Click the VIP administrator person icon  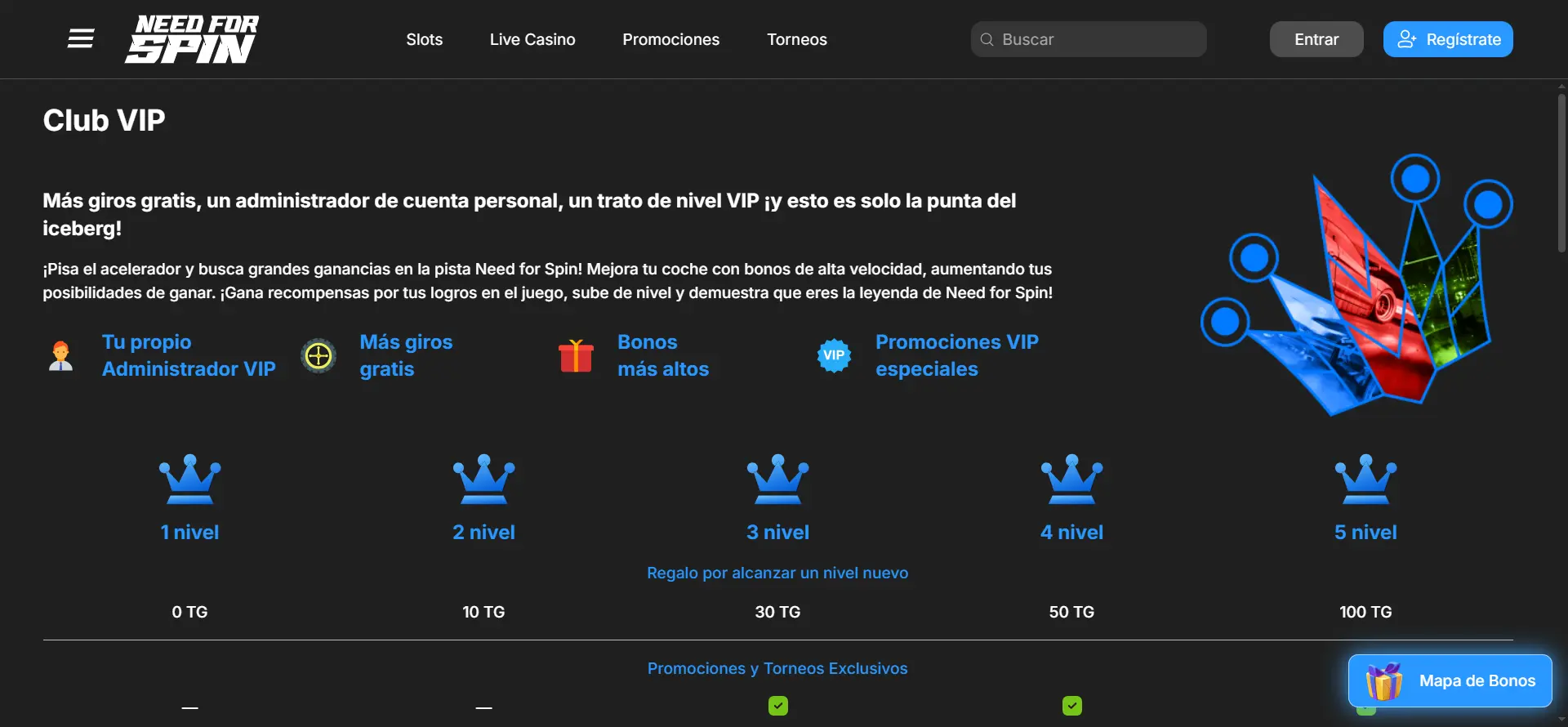[x=60, y=356]
